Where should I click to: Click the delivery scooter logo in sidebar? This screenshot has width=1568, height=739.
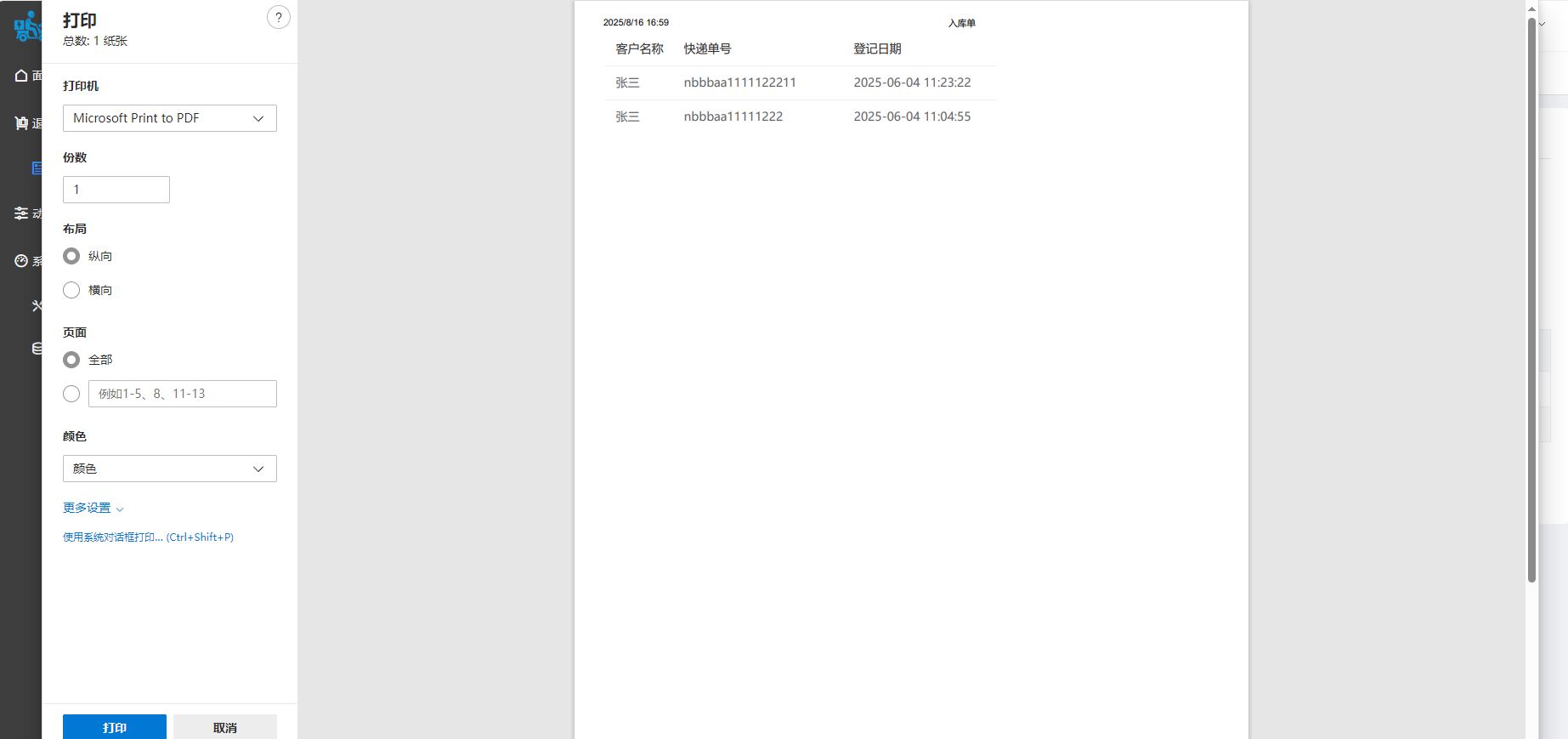(26, 26)
